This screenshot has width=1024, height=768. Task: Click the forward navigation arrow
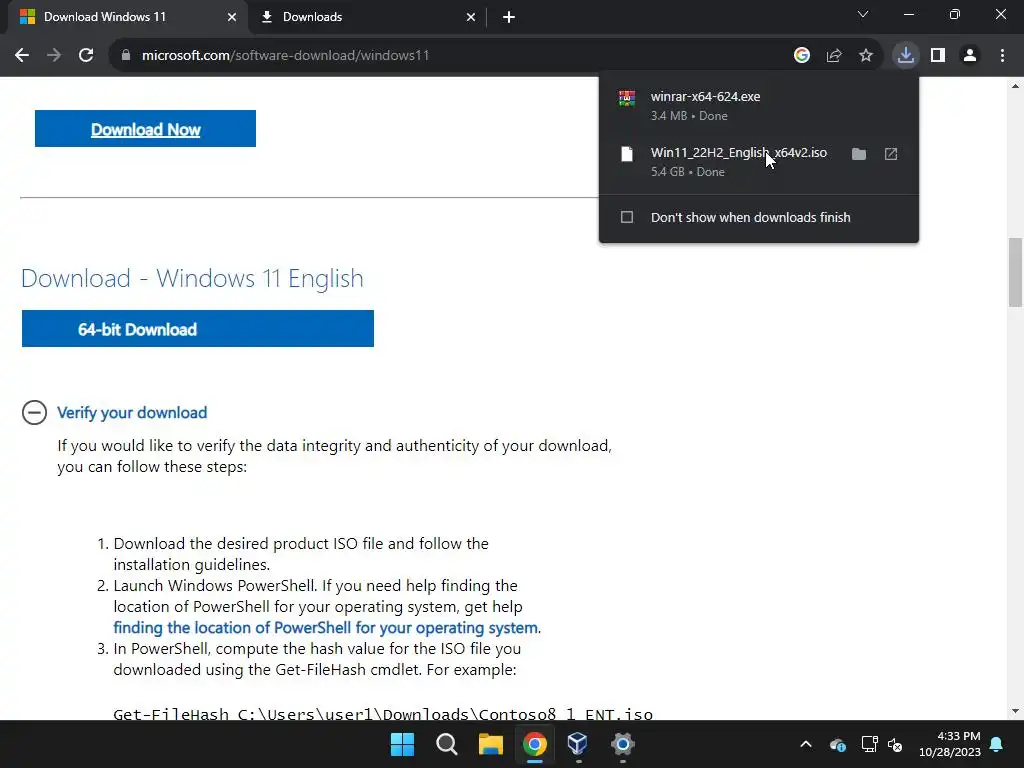coord(54,56)
